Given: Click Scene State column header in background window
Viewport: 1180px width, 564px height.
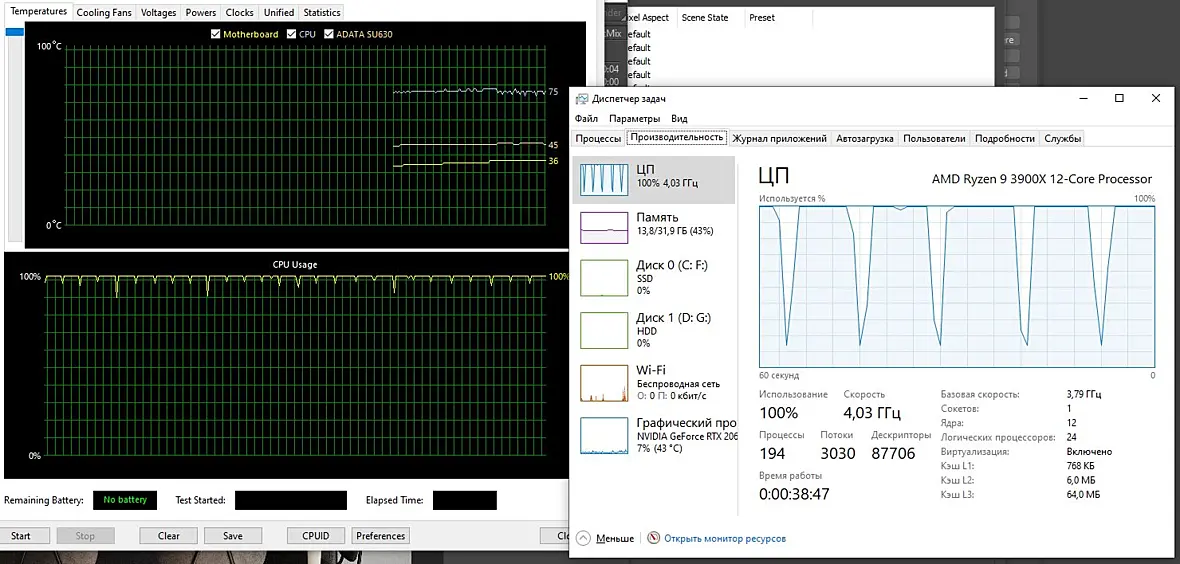Looking at the screenshot, I should [x=704, y=17].
